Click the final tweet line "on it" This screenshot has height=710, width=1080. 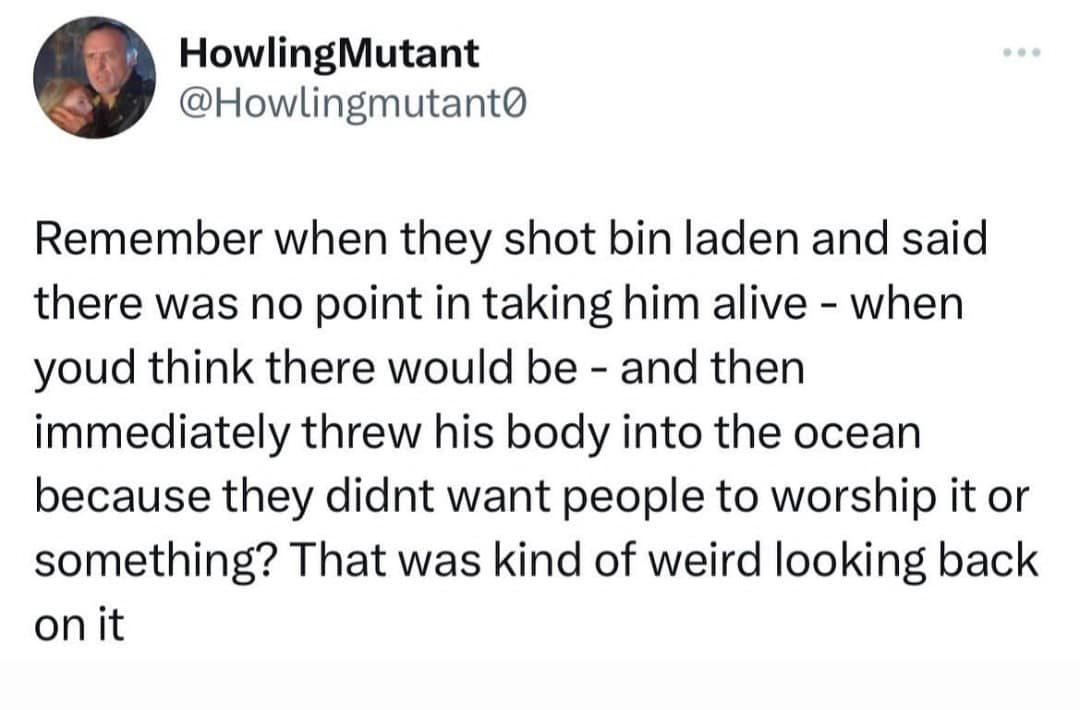79,625
